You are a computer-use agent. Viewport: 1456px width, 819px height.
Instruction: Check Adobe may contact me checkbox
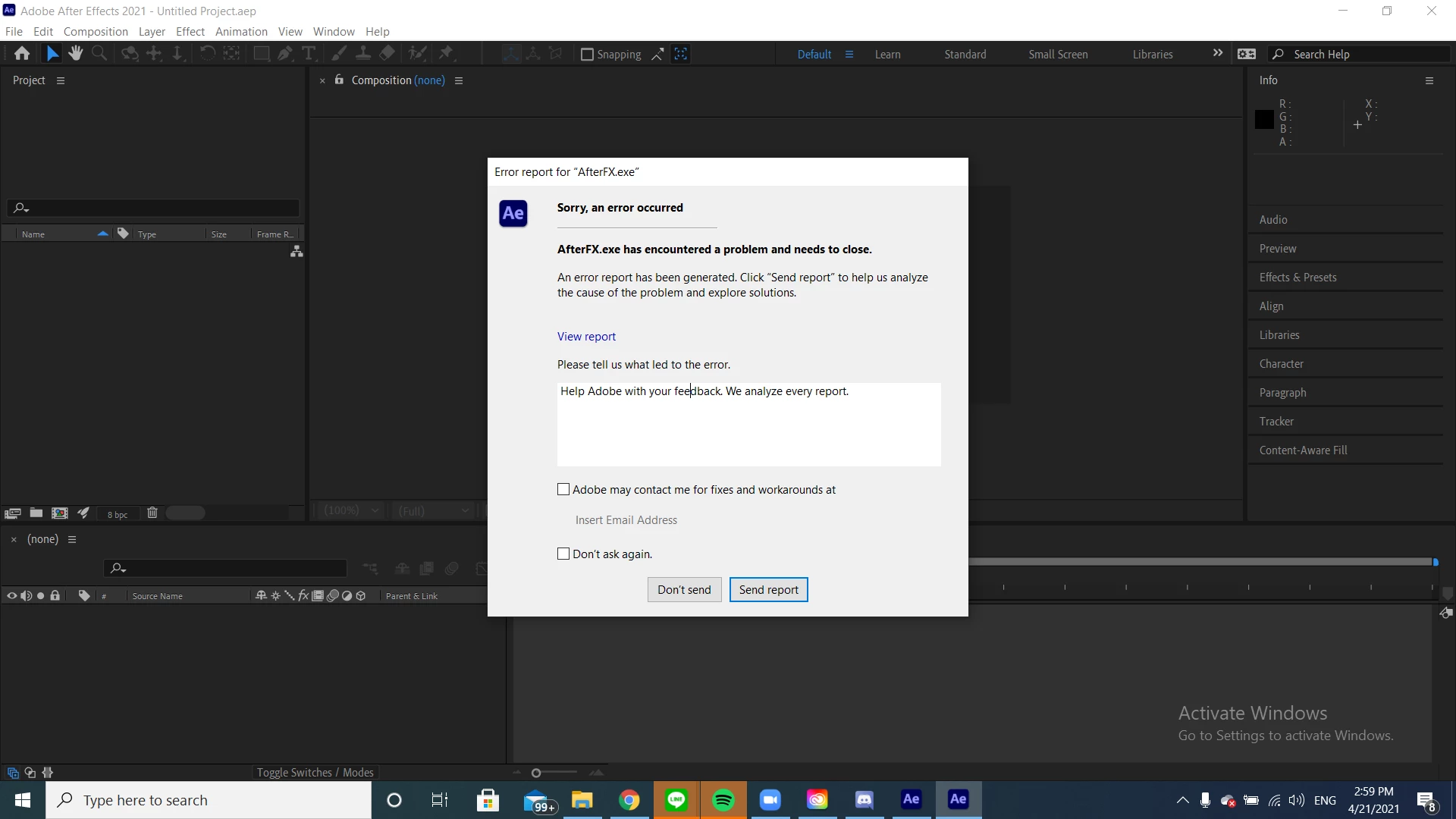[x=563, y=490]
